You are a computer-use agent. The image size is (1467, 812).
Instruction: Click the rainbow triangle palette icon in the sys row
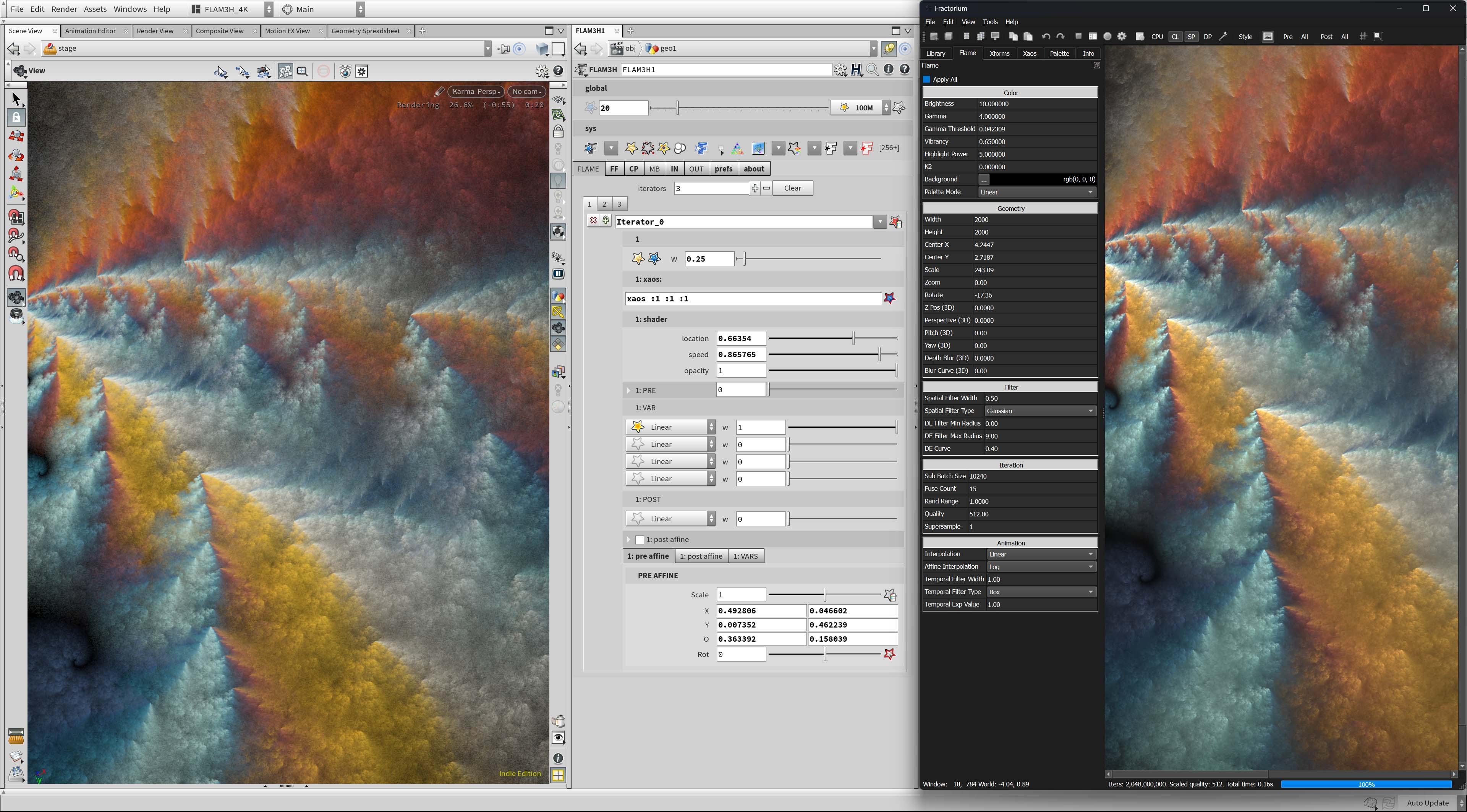(737, 148)
